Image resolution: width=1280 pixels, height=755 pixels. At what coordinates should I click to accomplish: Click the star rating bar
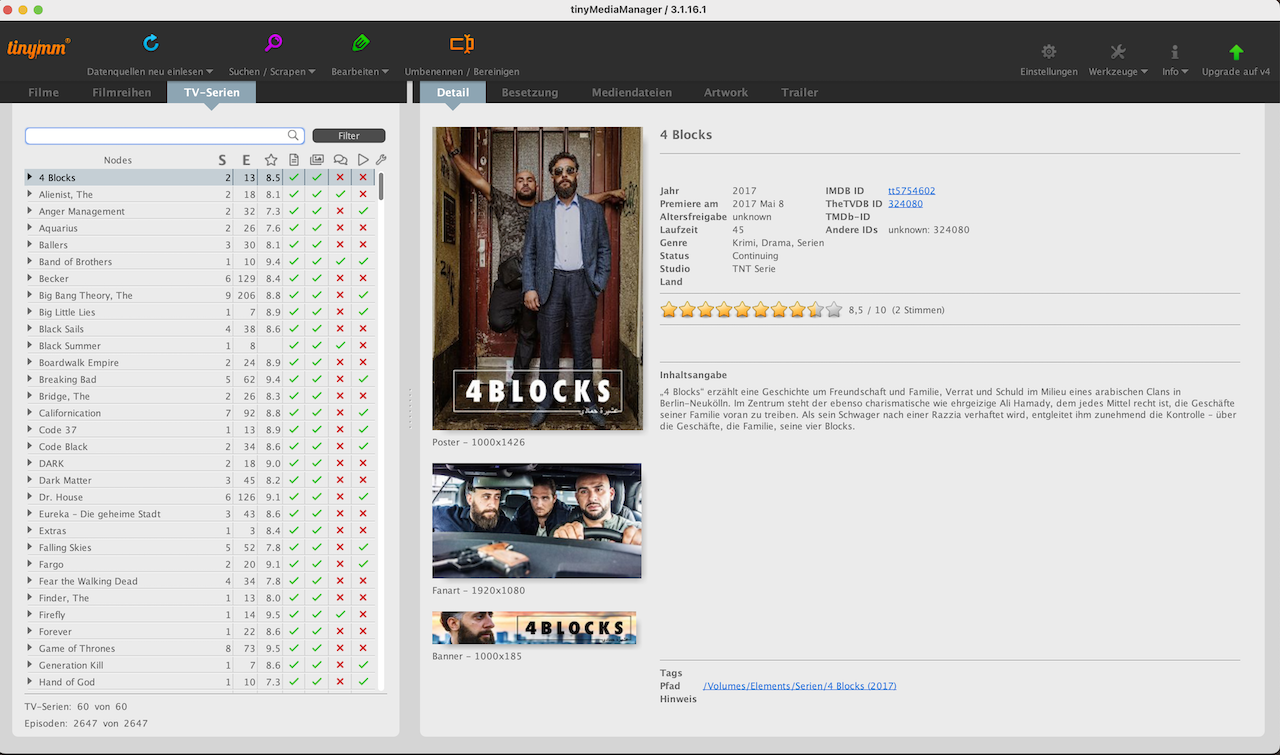pos(751,310)
